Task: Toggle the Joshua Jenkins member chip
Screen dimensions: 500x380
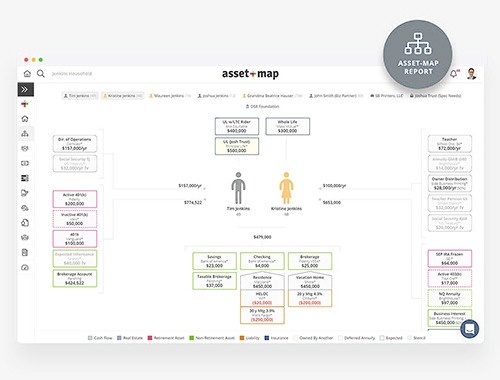Action: point(216,96)
